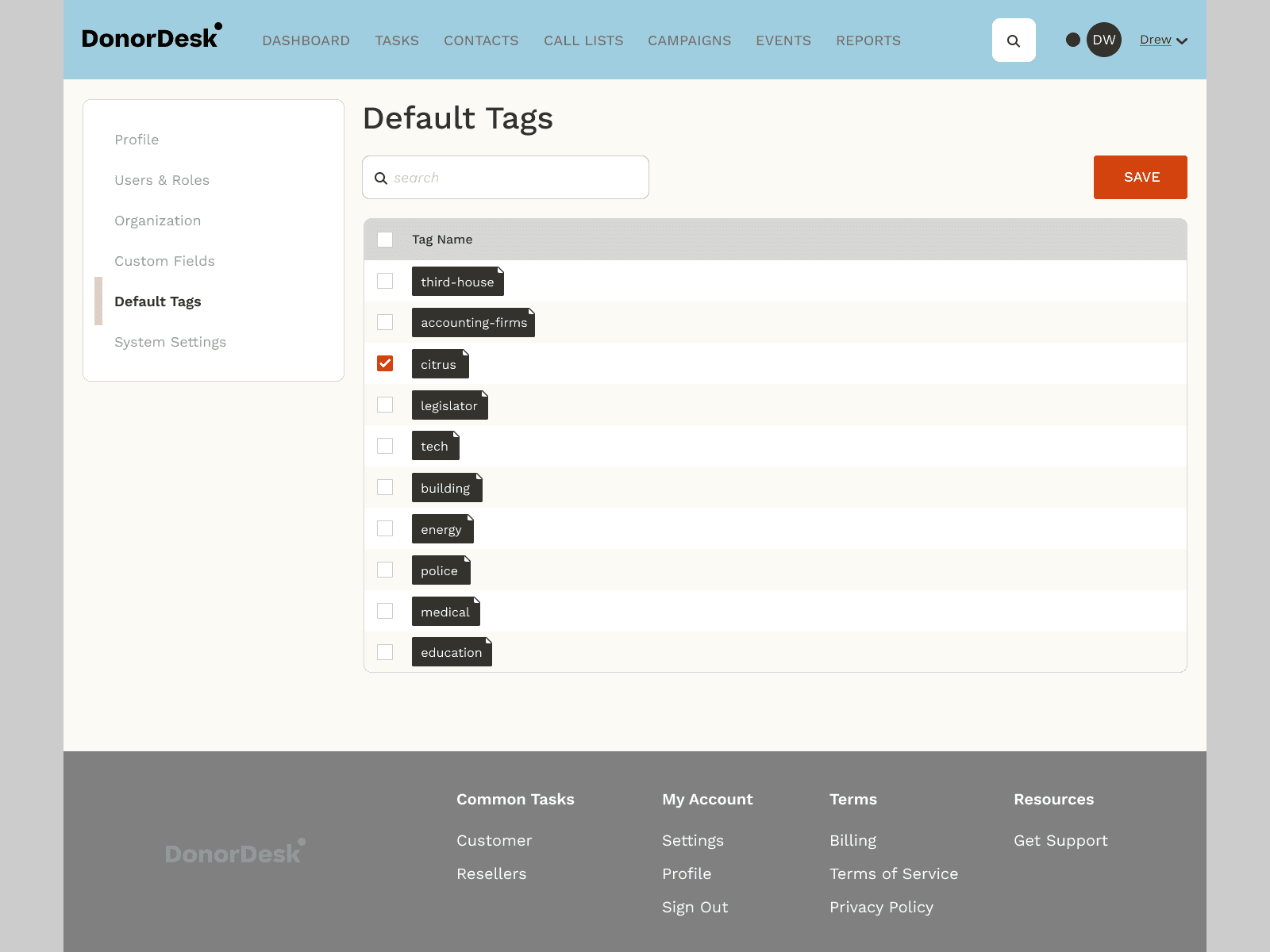Open the Campaigns nav item

coord(689,40)
